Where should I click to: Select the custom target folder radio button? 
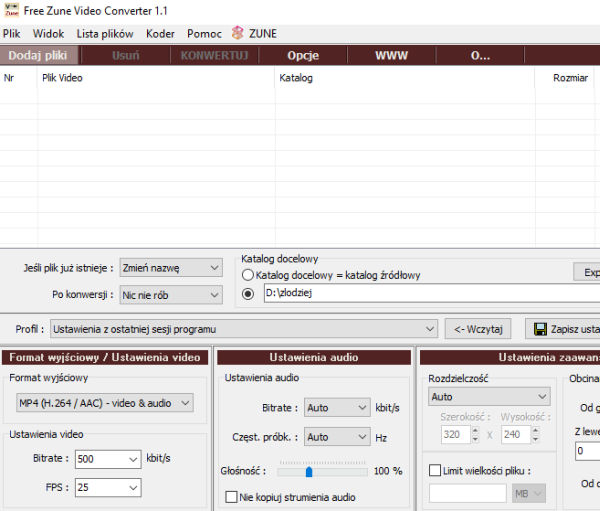coord(248,294)
